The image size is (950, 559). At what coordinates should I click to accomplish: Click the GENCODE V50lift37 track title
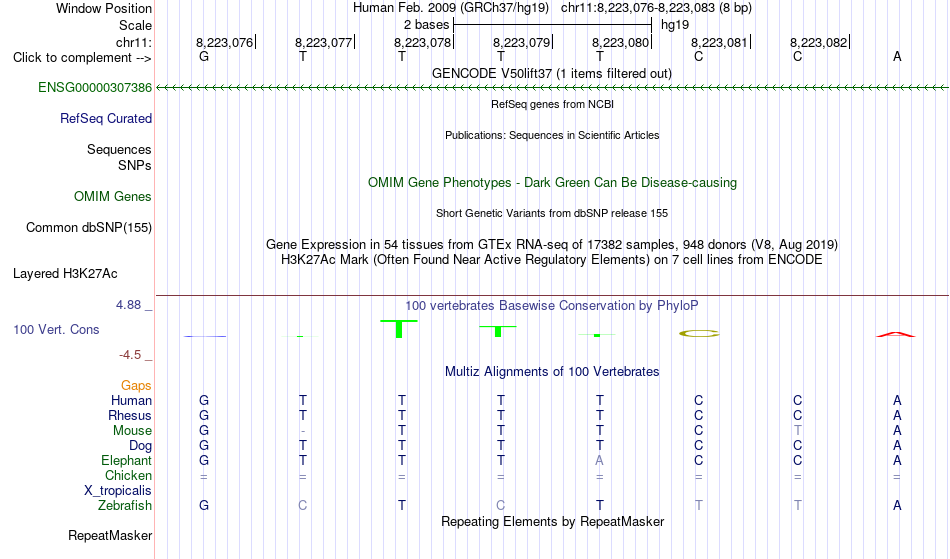pyautogui.click(x=551, y=73)
